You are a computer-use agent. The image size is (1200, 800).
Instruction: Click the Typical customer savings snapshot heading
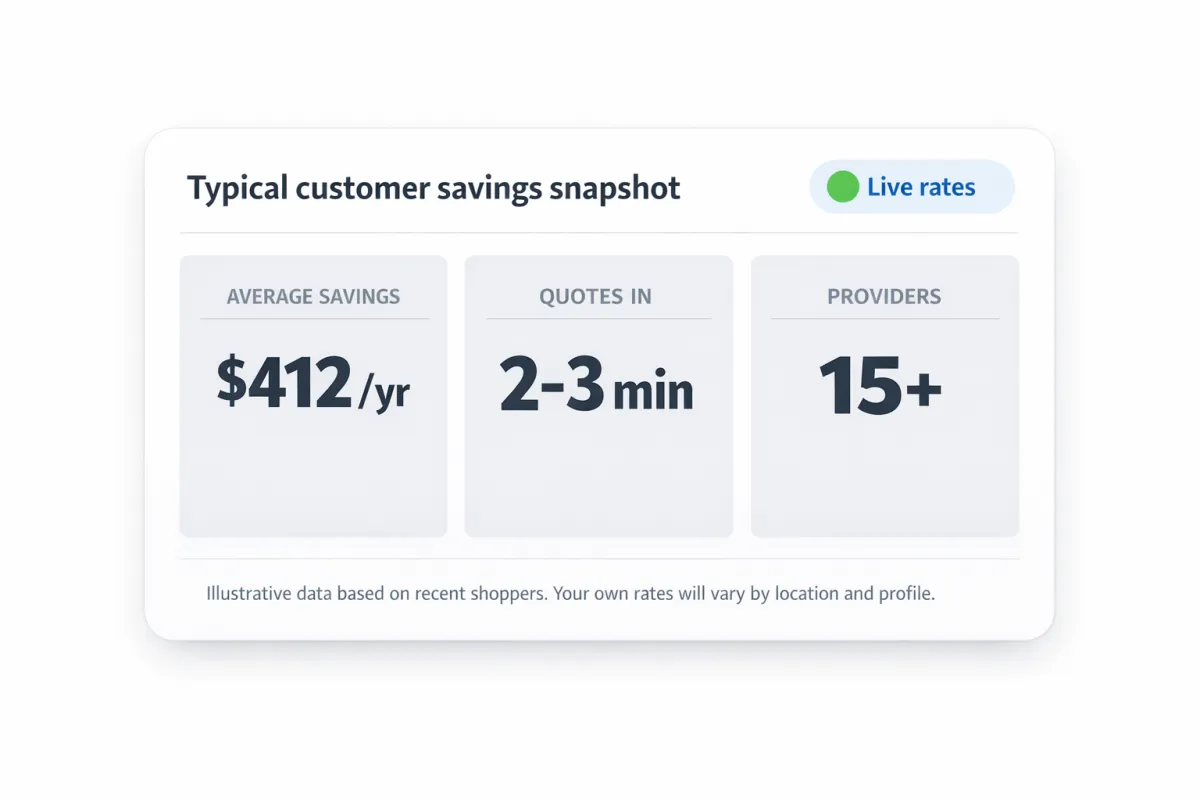point(433,188)
